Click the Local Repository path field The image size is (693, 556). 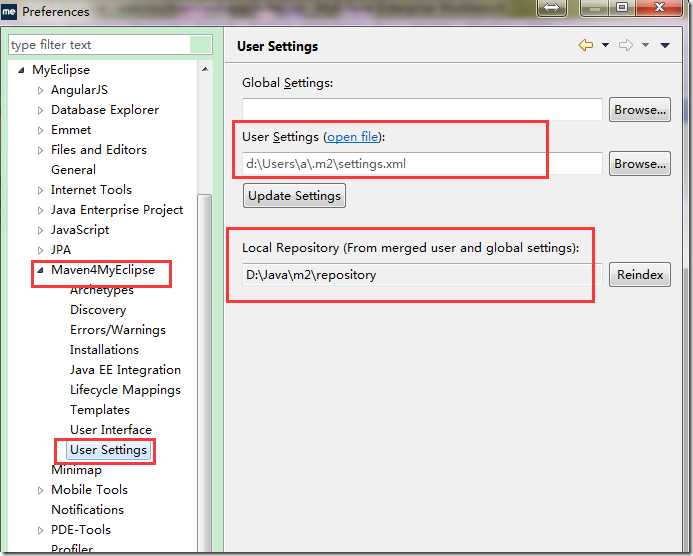[422, 274]
